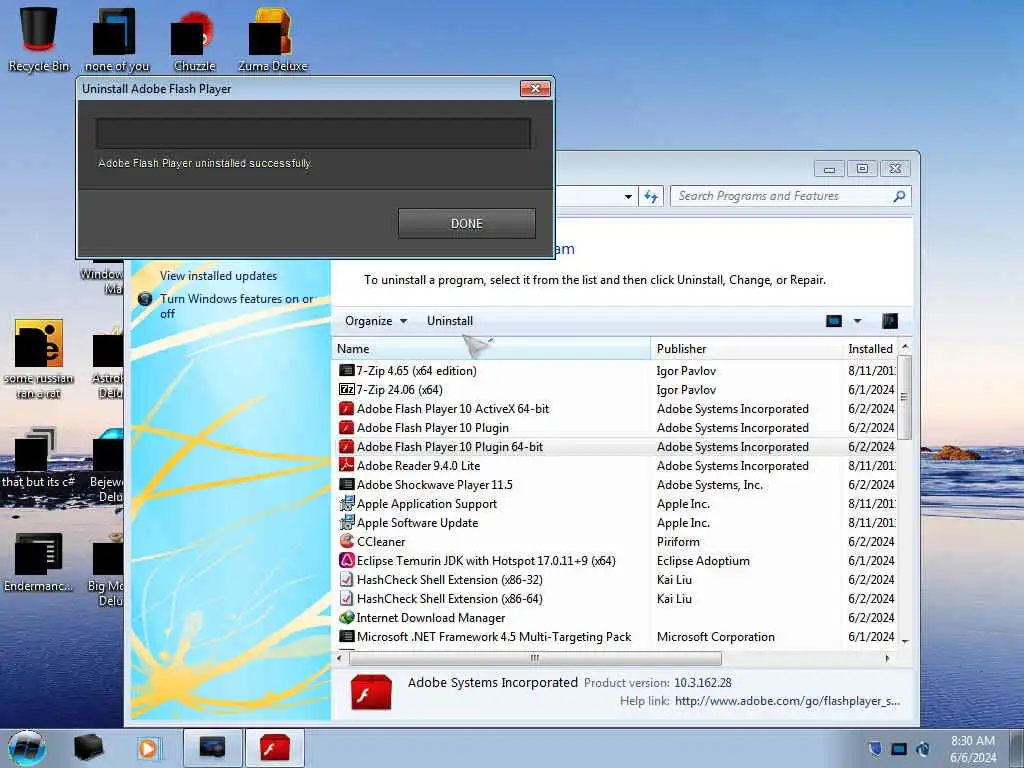Open the Recycle Bin desktop icon
This screenshot has height=768, width=1024.
pos(39,38)
